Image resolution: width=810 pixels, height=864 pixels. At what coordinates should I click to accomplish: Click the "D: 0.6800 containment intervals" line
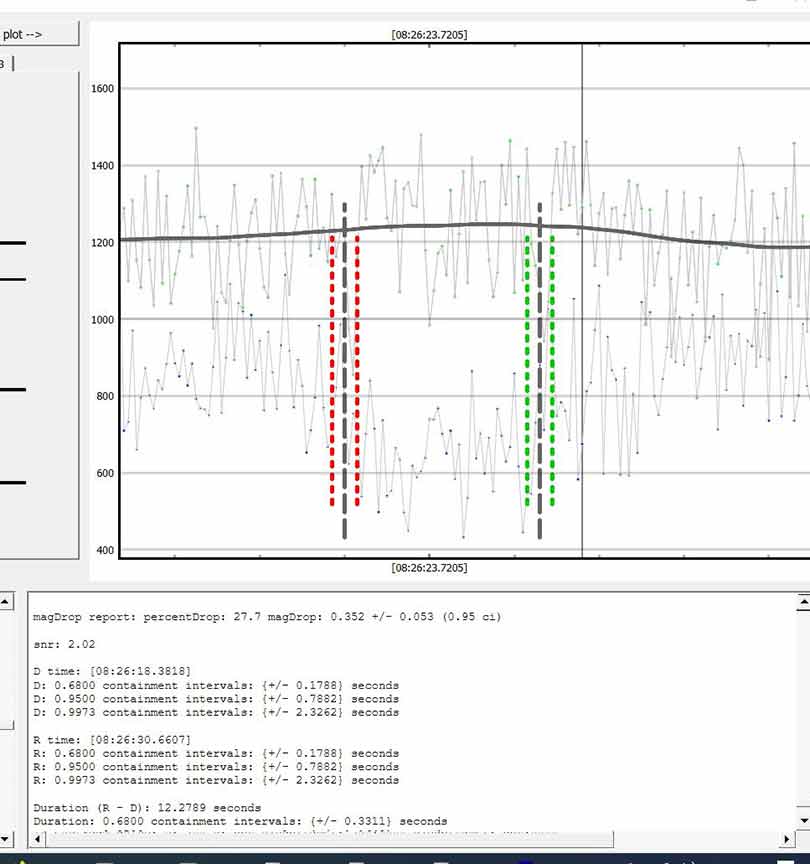tap(216, 685)
